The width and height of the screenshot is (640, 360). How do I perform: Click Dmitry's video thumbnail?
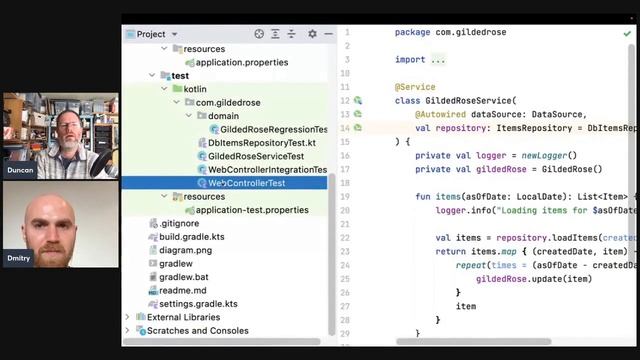[x=61, y=224]
